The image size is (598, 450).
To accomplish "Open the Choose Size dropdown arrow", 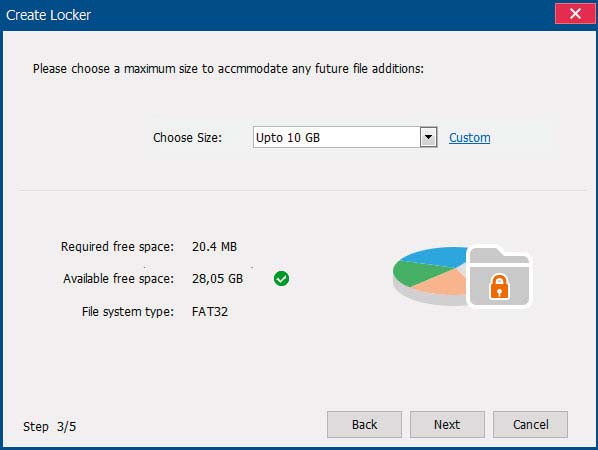I will coord(428,137).
